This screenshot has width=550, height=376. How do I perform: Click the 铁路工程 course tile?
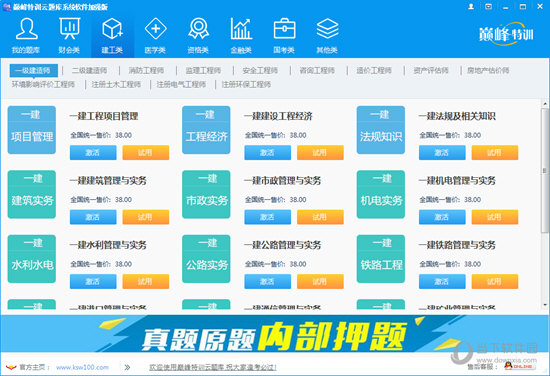coord(381,258)
